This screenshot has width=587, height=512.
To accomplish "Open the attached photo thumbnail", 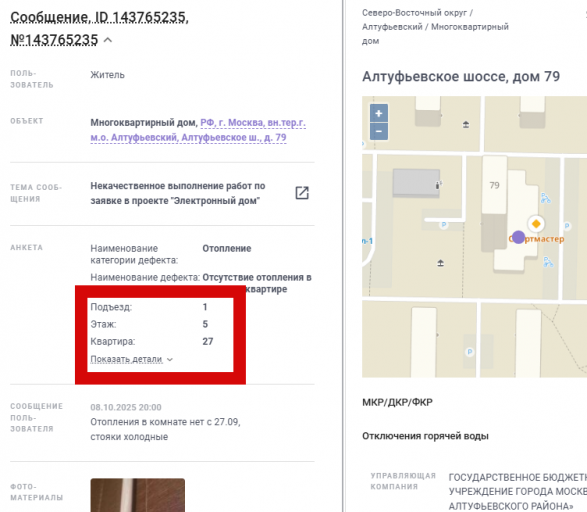I will [137, 495].
